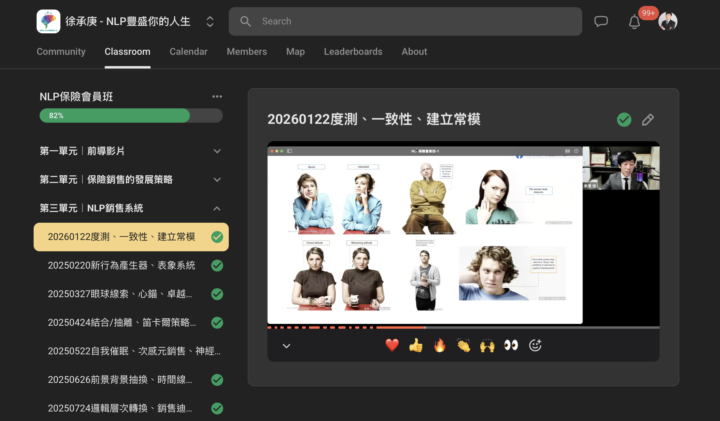The image size is (720, 421).
Task: Open the profile avatar menu
Action: pos(668,21)
